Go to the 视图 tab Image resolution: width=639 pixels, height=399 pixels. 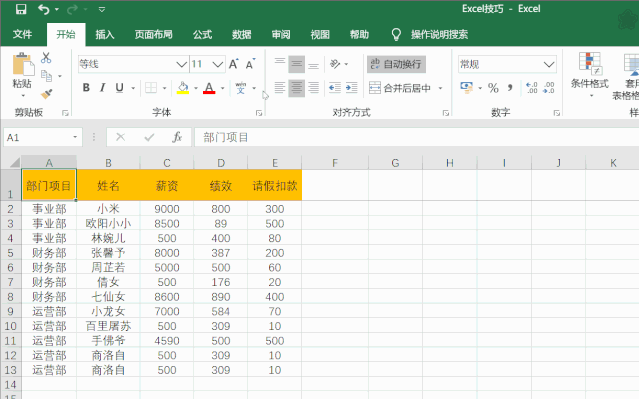[x=320, y=35]
